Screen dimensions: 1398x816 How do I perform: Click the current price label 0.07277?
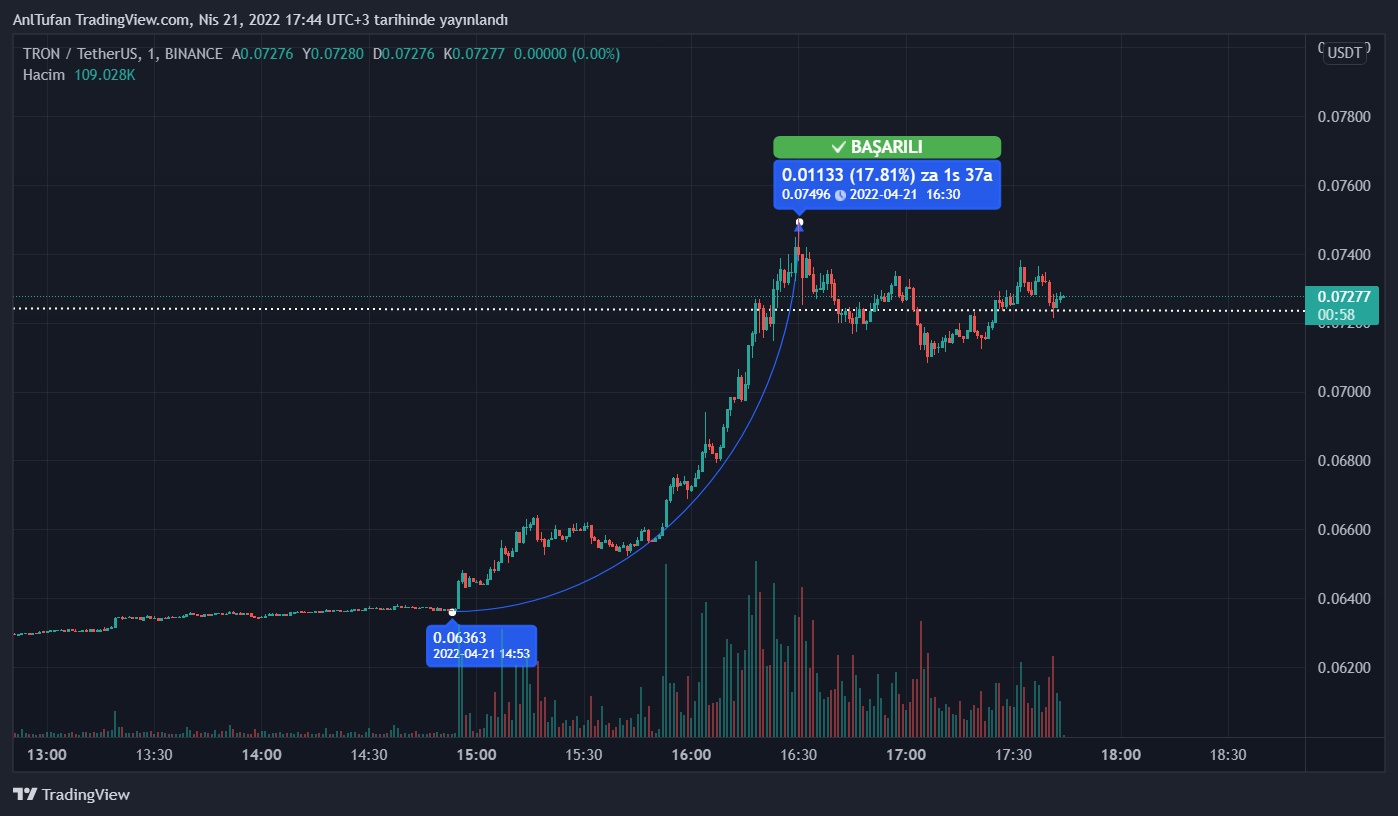point(1343,297)
